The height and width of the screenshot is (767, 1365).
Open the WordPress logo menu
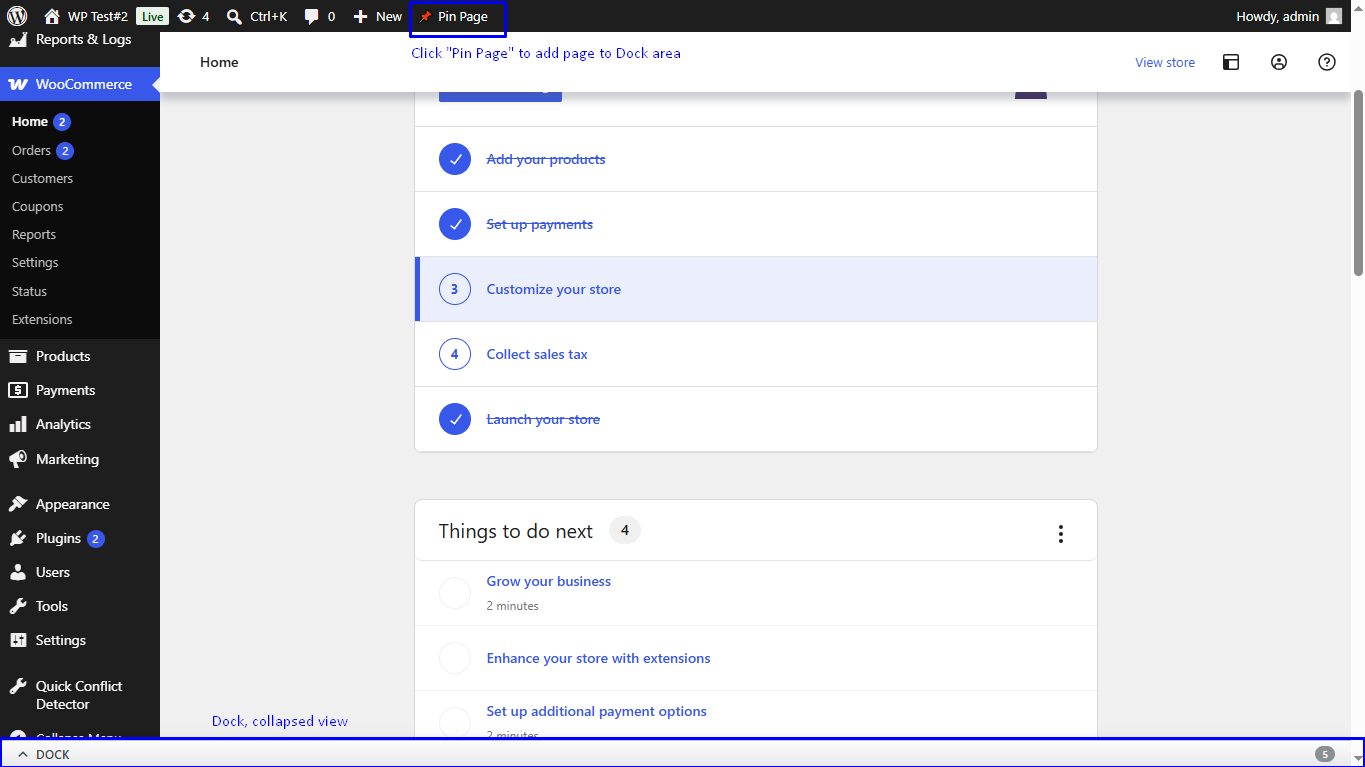pos(17,16)
